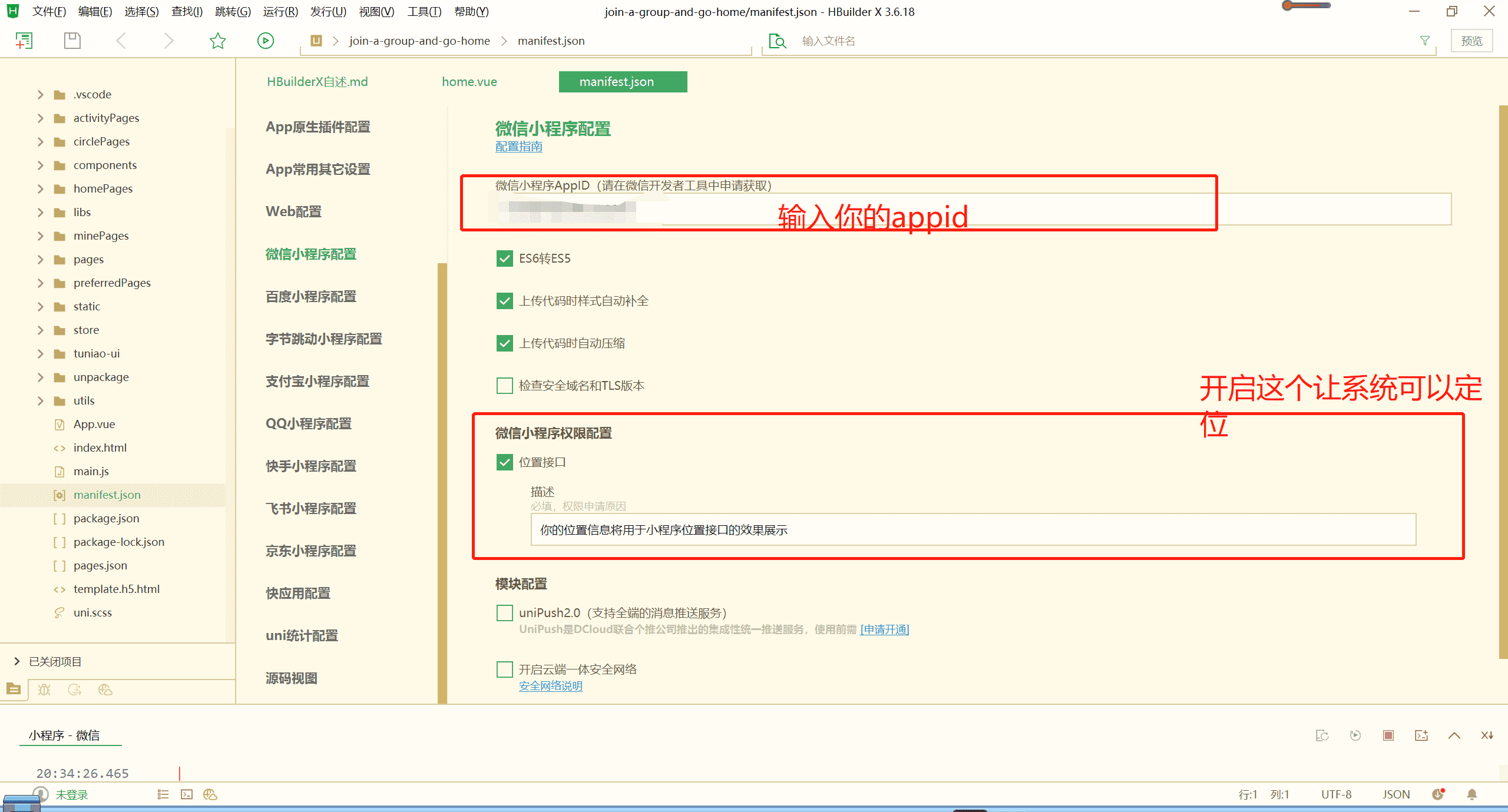Click the file search magnifier icon
The width and height of the screenshot is (1508, 812).
tap(778, 41)
